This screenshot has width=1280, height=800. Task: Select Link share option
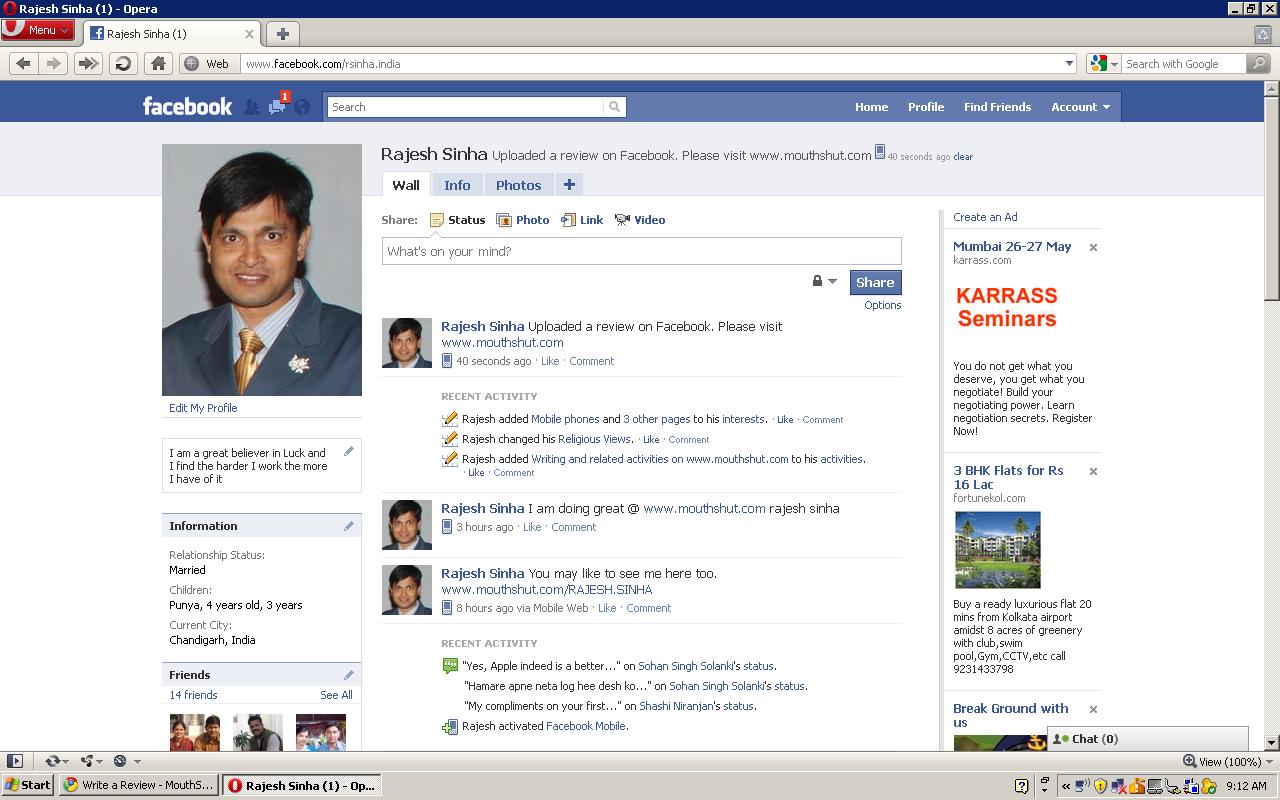582,220
